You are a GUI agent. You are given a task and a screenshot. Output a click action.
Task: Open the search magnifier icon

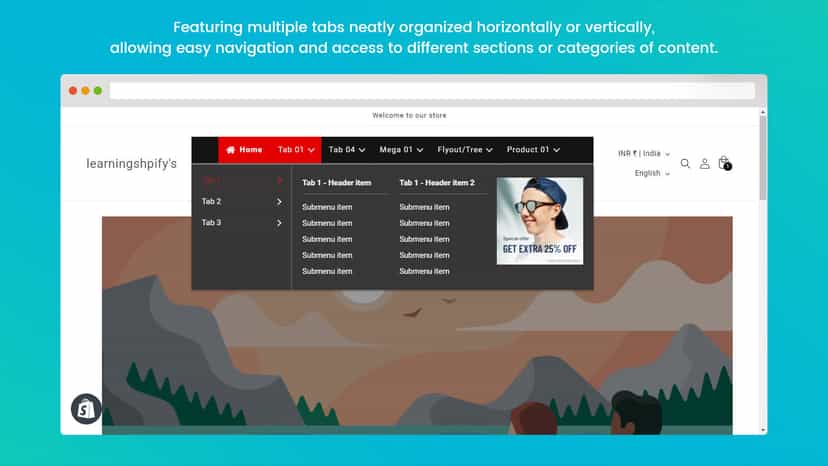(685, 163)
